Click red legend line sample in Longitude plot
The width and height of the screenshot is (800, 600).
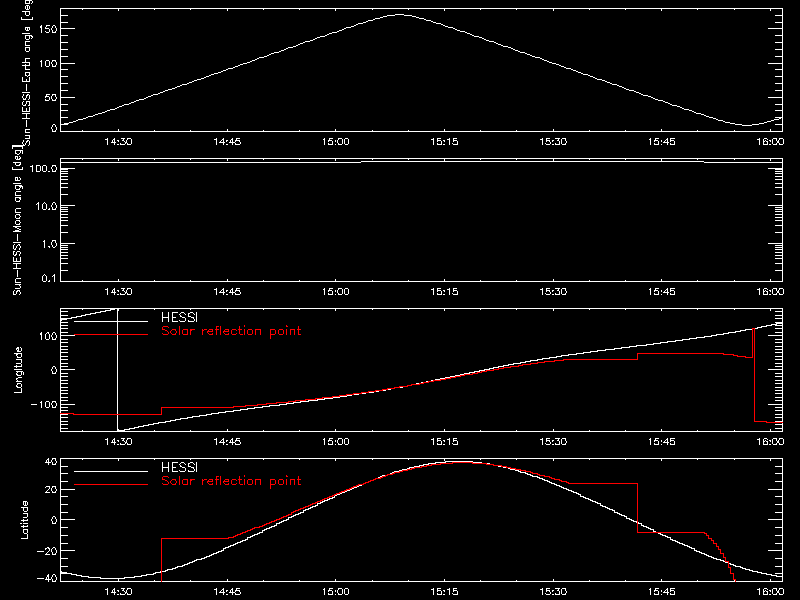pyautogui.click(x=111, y=335)
